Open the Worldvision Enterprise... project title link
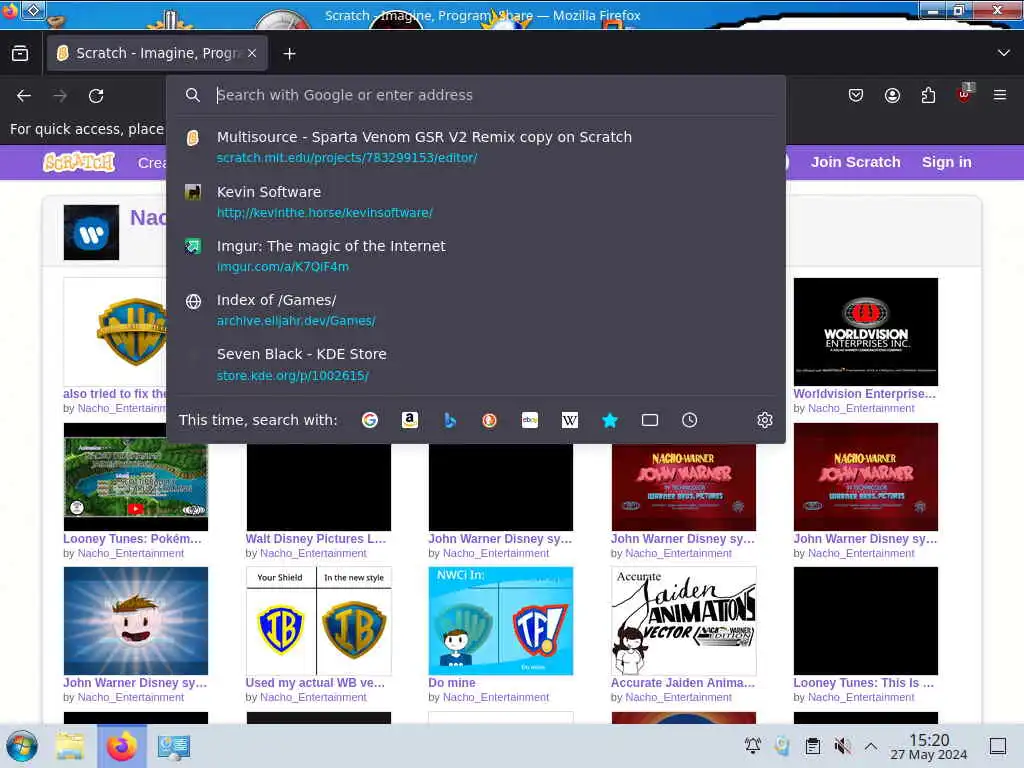1024x768 pixels. (864, 394)
